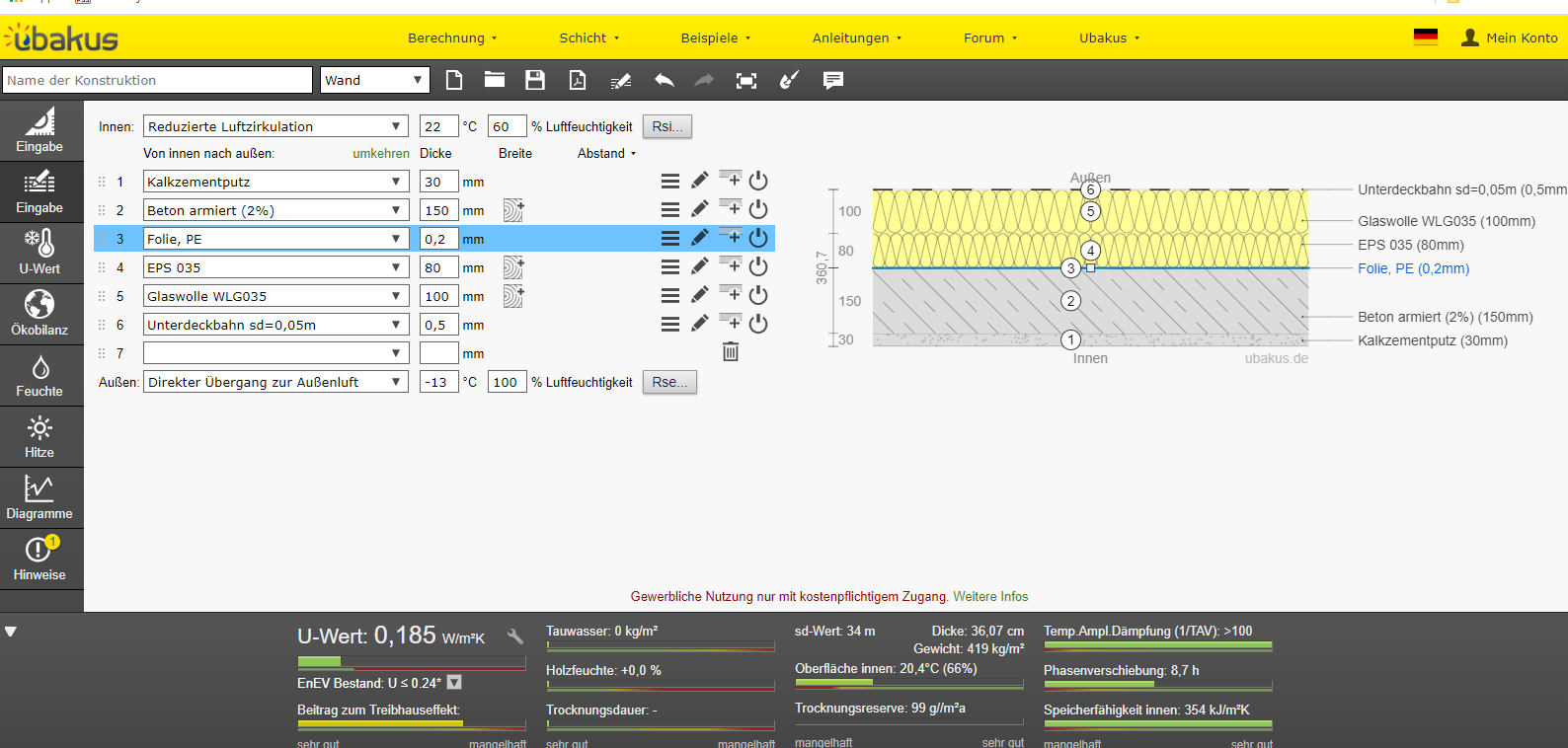Expand the Wand component type dropdown
1568x748 pixels.
pos(374,80)
